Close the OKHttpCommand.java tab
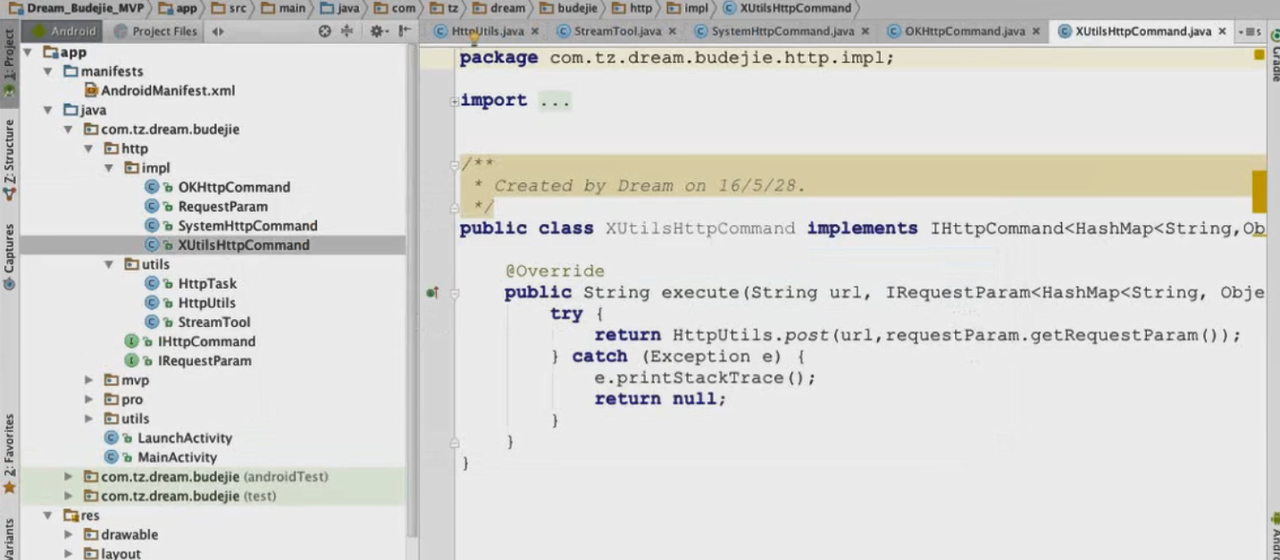1280x560 pixels. point(1036,32)
